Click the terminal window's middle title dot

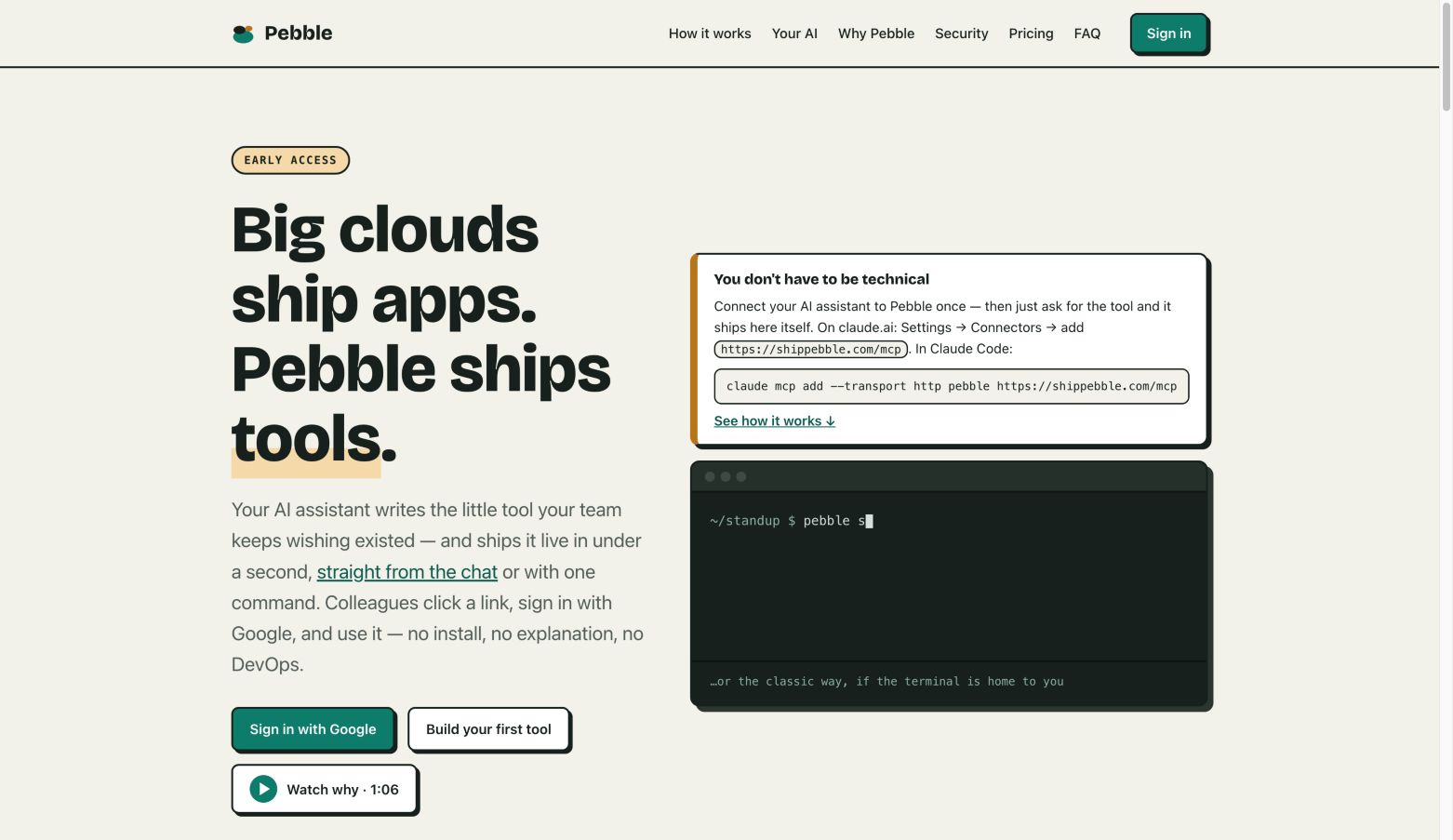726,476
